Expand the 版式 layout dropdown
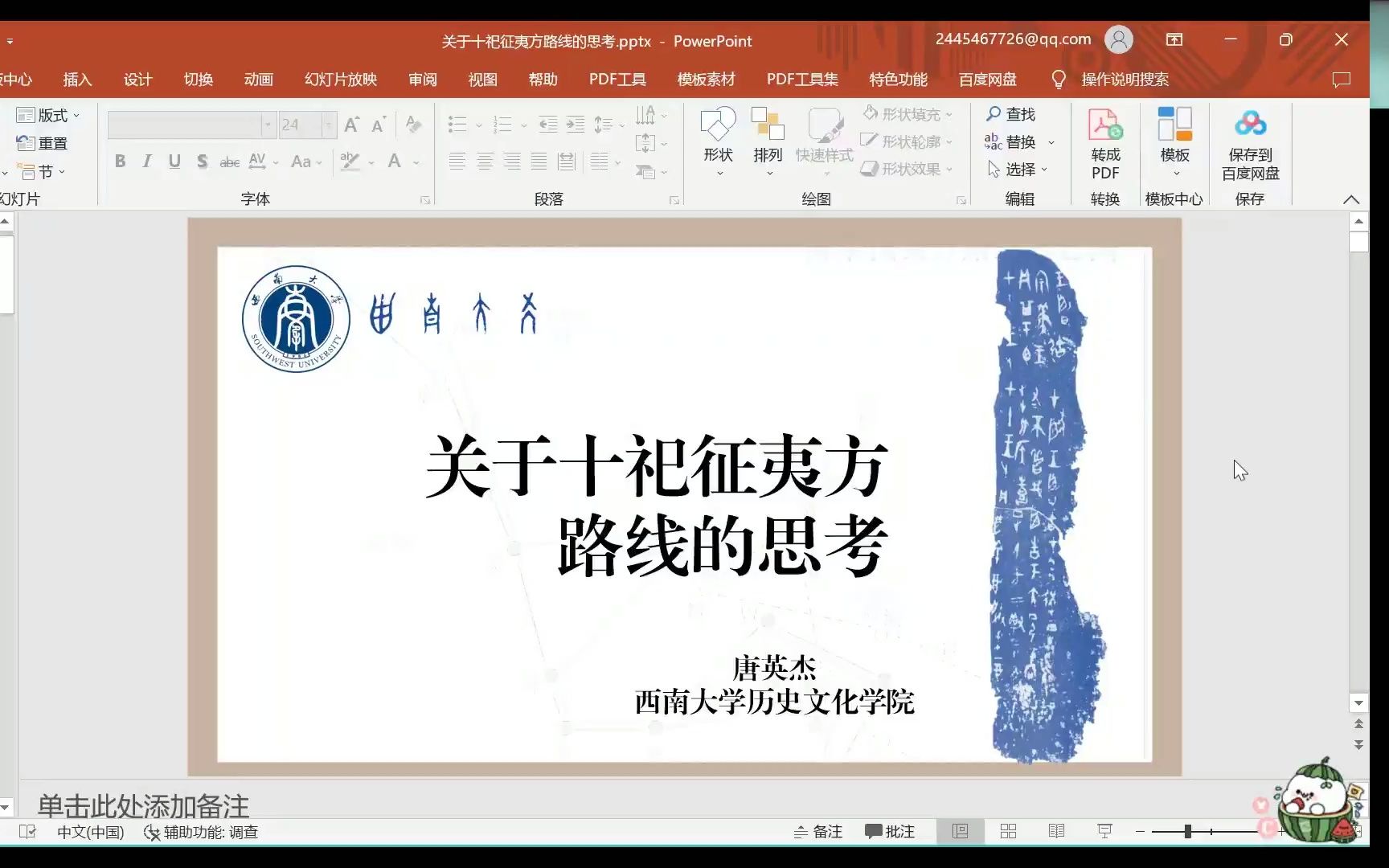Image resolution: width=1389 pixels, height=868 pixels. click(x=48, y=116)
